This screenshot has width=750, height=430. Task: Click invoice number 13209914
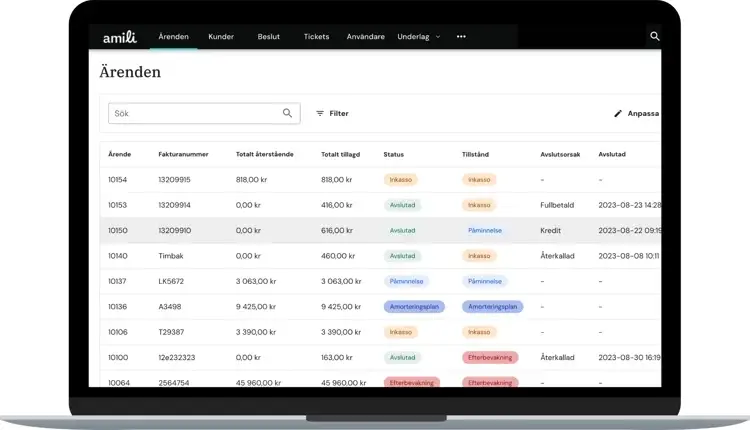(x=174, y=205)
